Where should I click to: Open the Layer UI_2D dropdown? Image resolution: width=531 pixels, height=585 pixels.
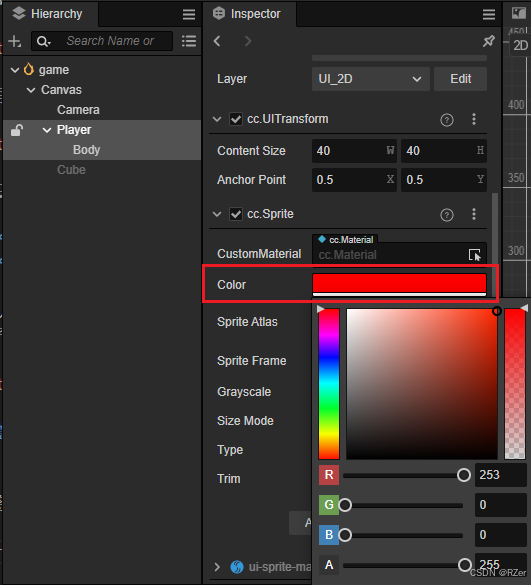[371, 79]
